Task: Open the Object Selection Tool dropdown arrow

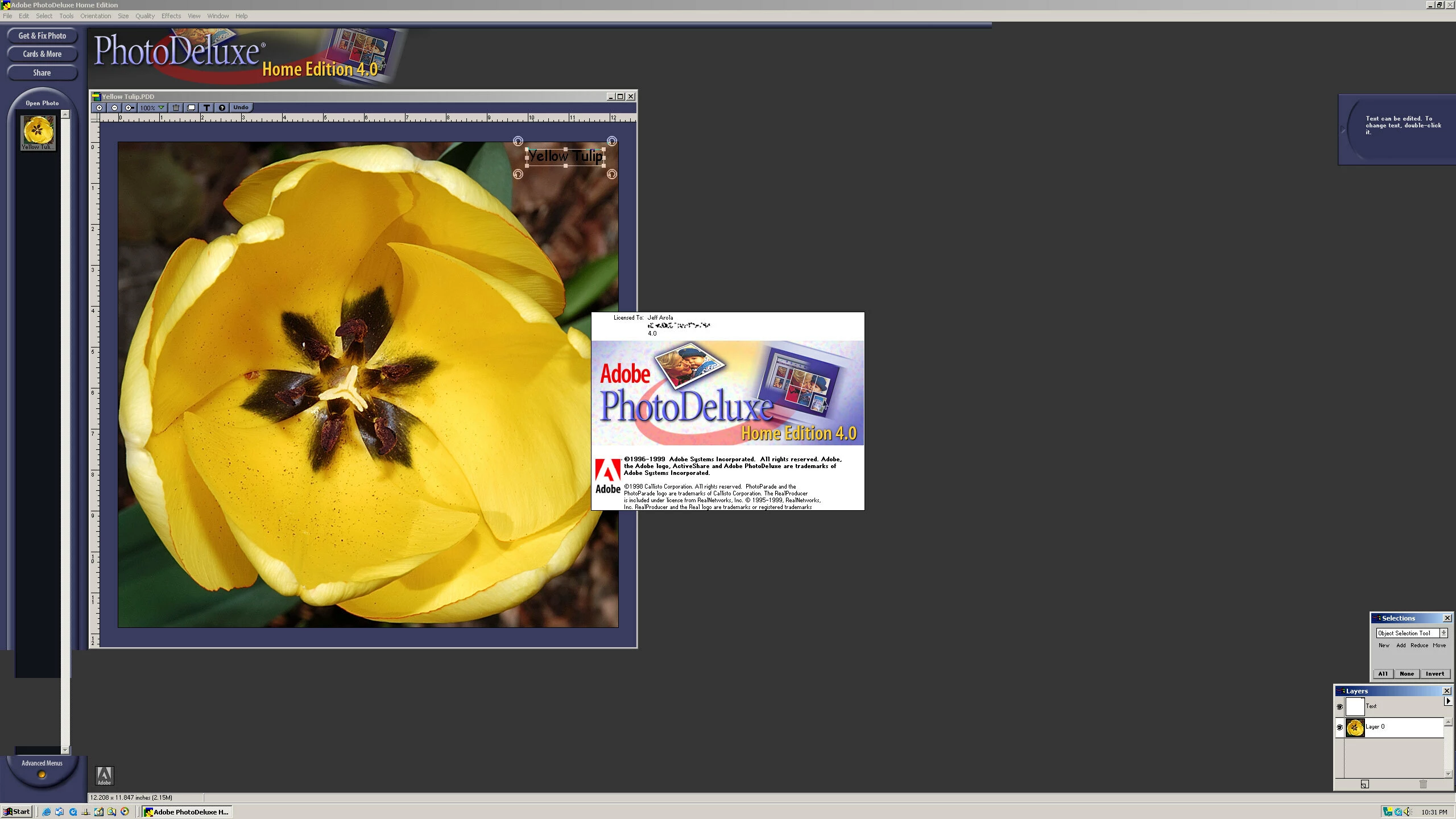Action: coord(1443,633)
